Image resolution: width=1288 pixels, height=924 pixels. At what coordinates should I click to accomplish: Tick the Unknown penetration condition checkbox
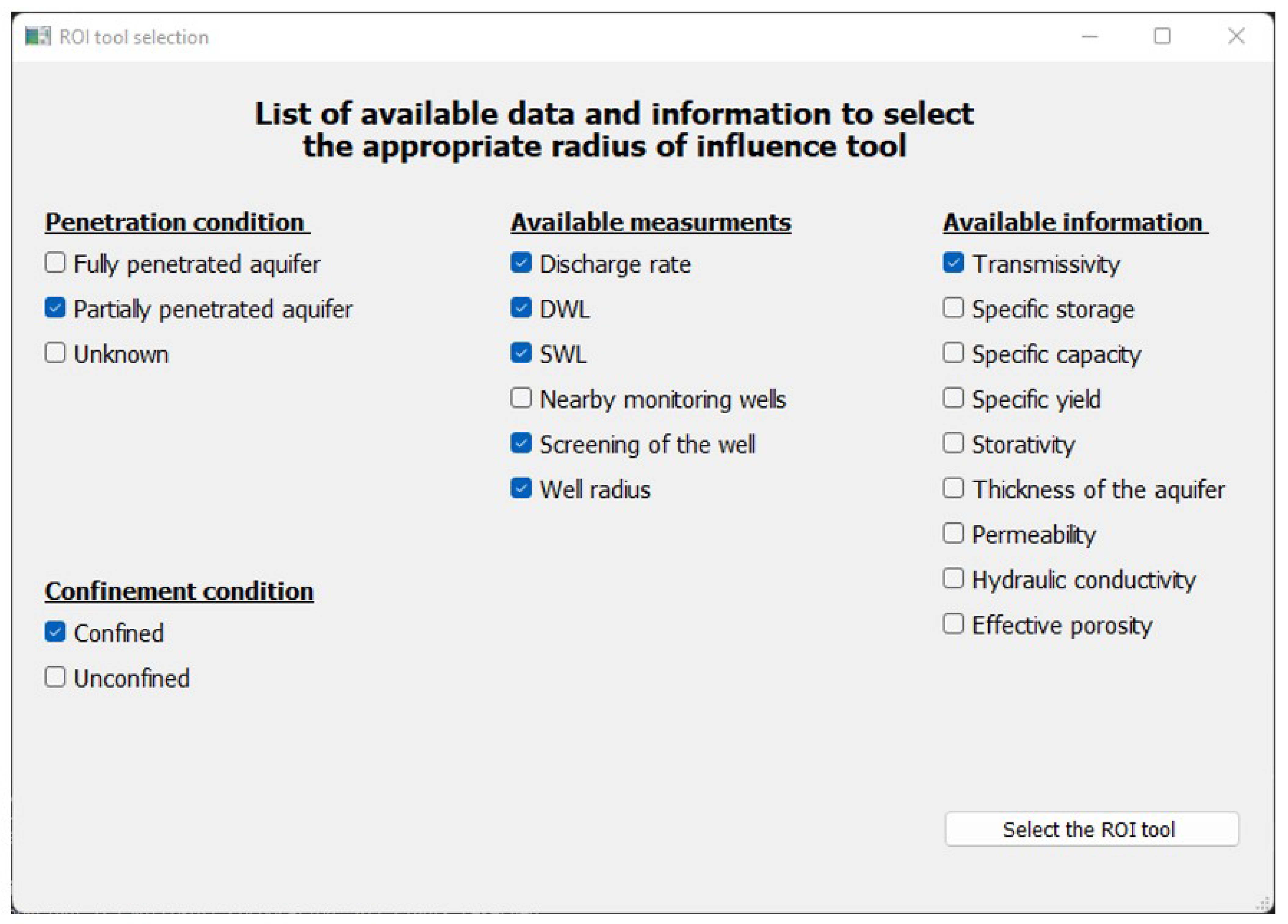55,353
